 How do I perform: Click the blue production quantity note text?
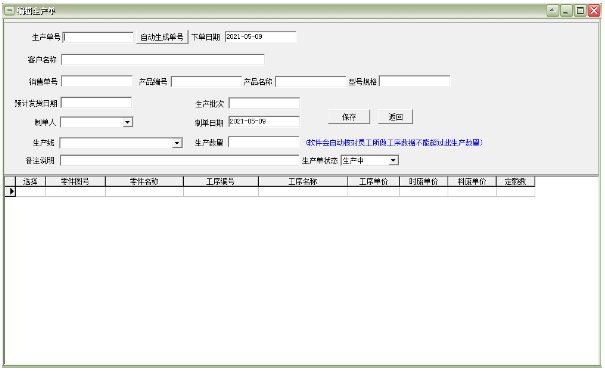pos(394,143)
